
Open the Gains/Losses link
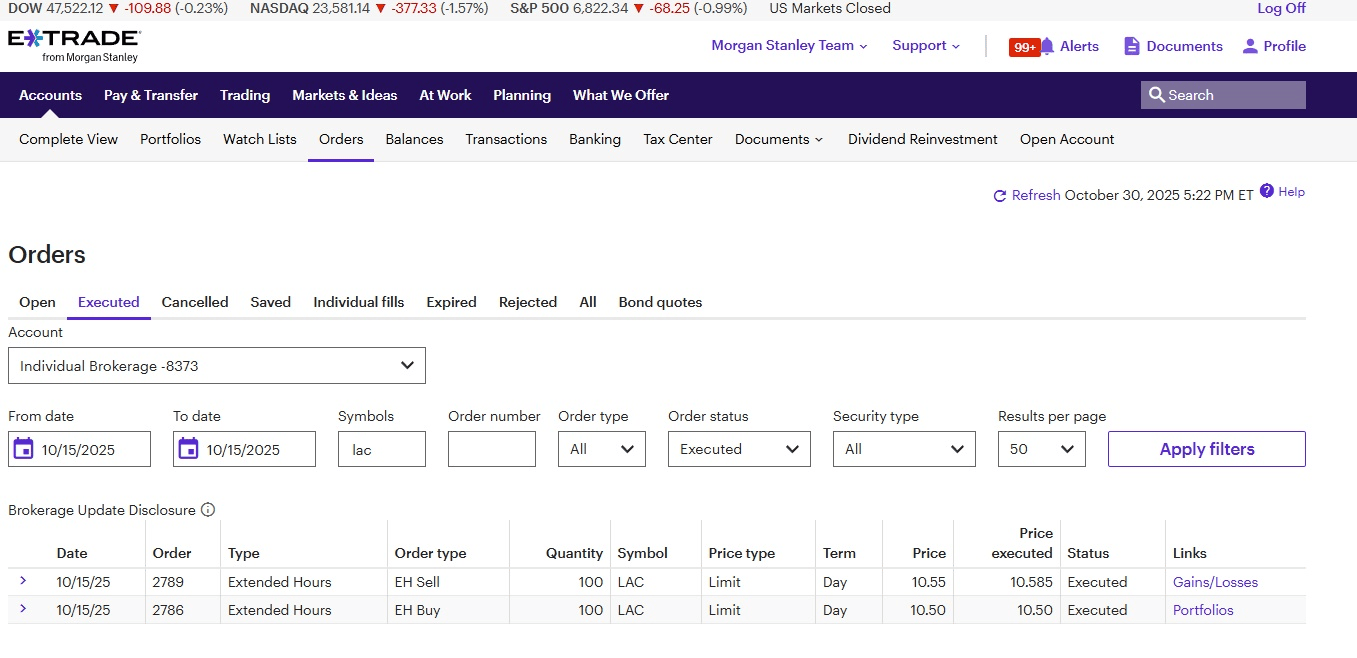(1215, 582)
